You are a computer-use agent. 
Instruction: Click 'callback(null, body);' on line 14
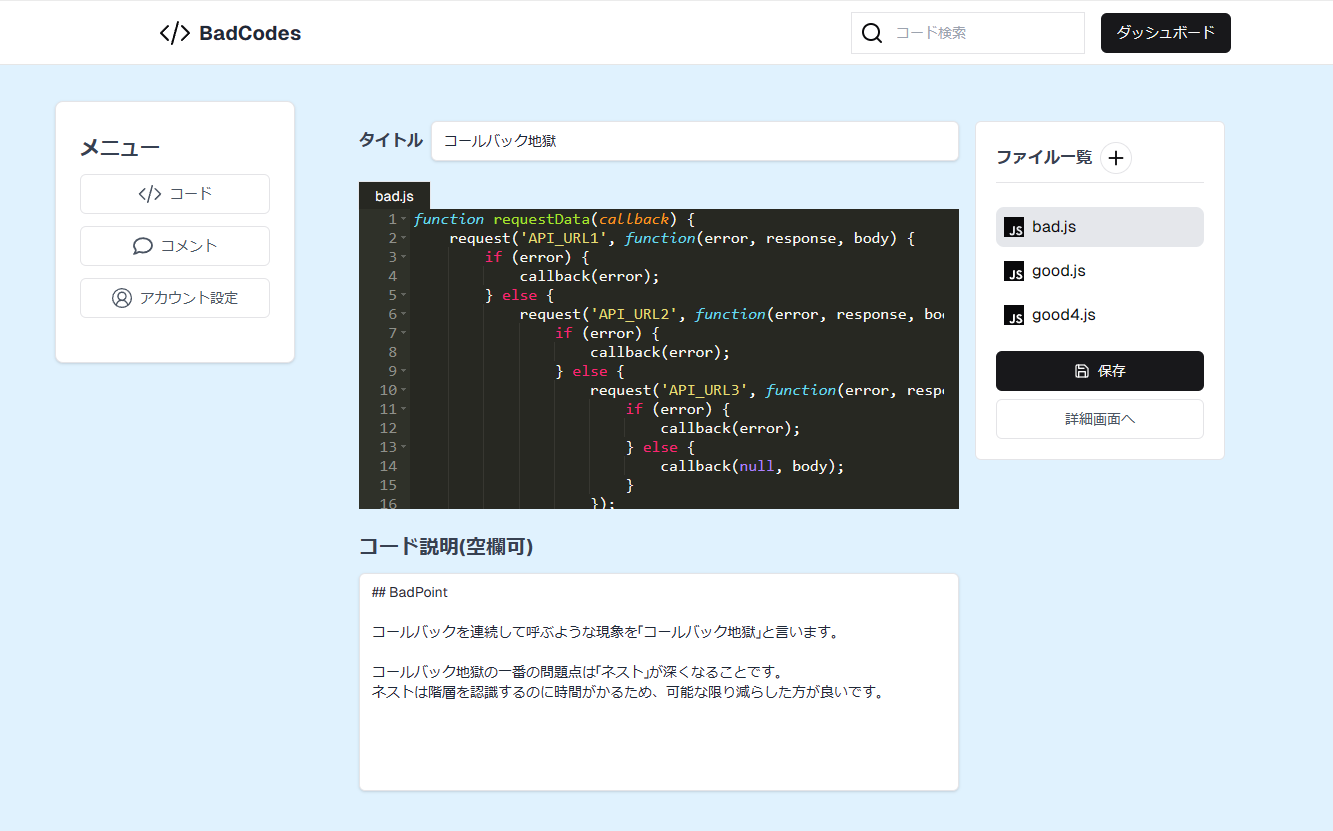tap(753, 466)
